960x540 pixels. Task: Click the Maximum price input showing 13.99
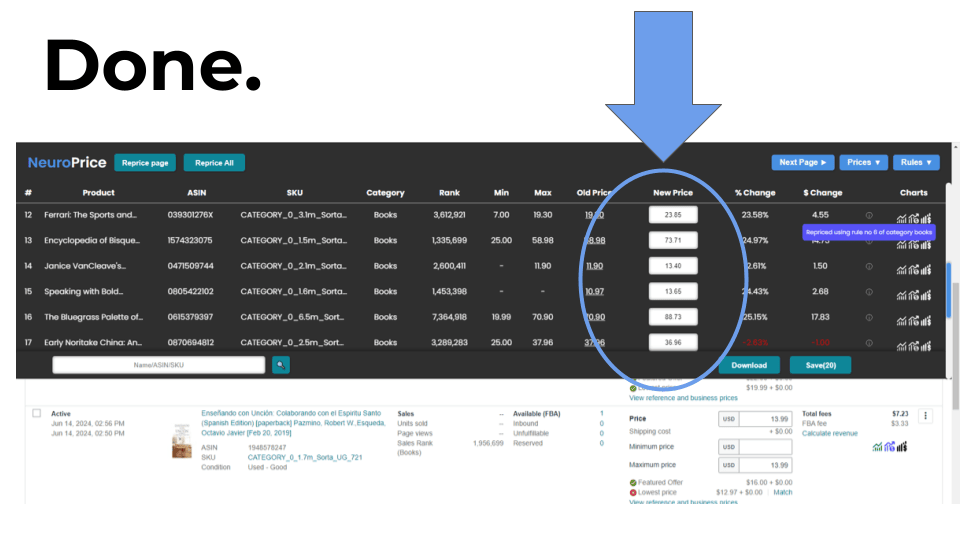[765, 465]
